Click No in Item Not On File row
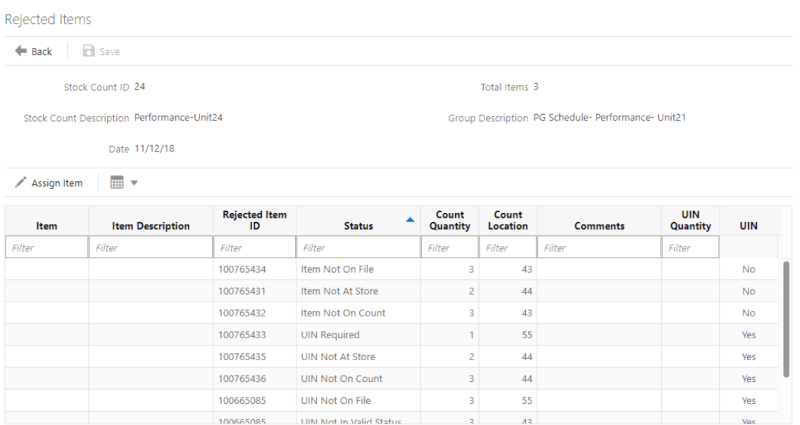Image resolution: width=800 pixels, height=425 pixels. click(x=748, y=269)
